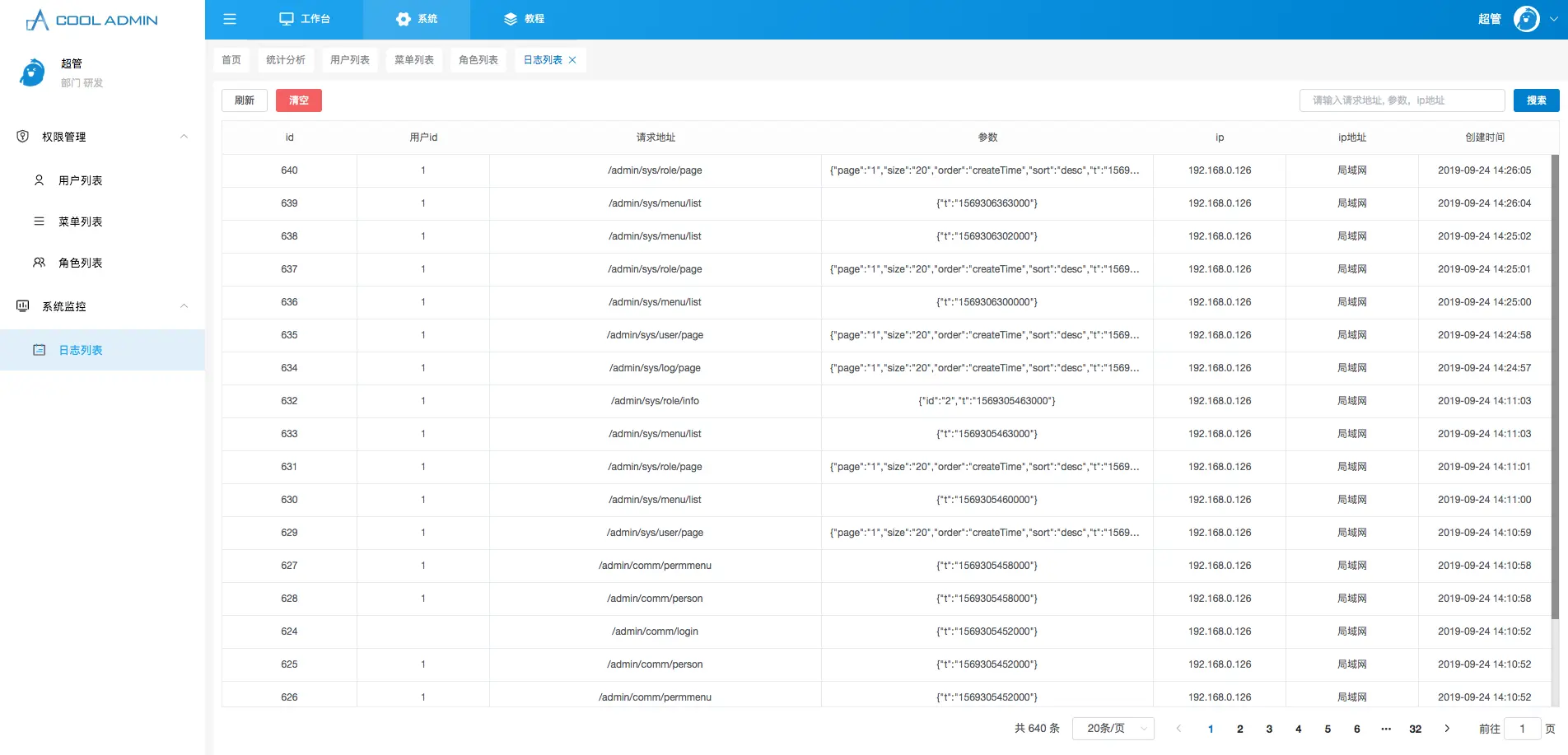Switch to the 菜单列表 tab
1568x755 pixels.
pos(414,60)
